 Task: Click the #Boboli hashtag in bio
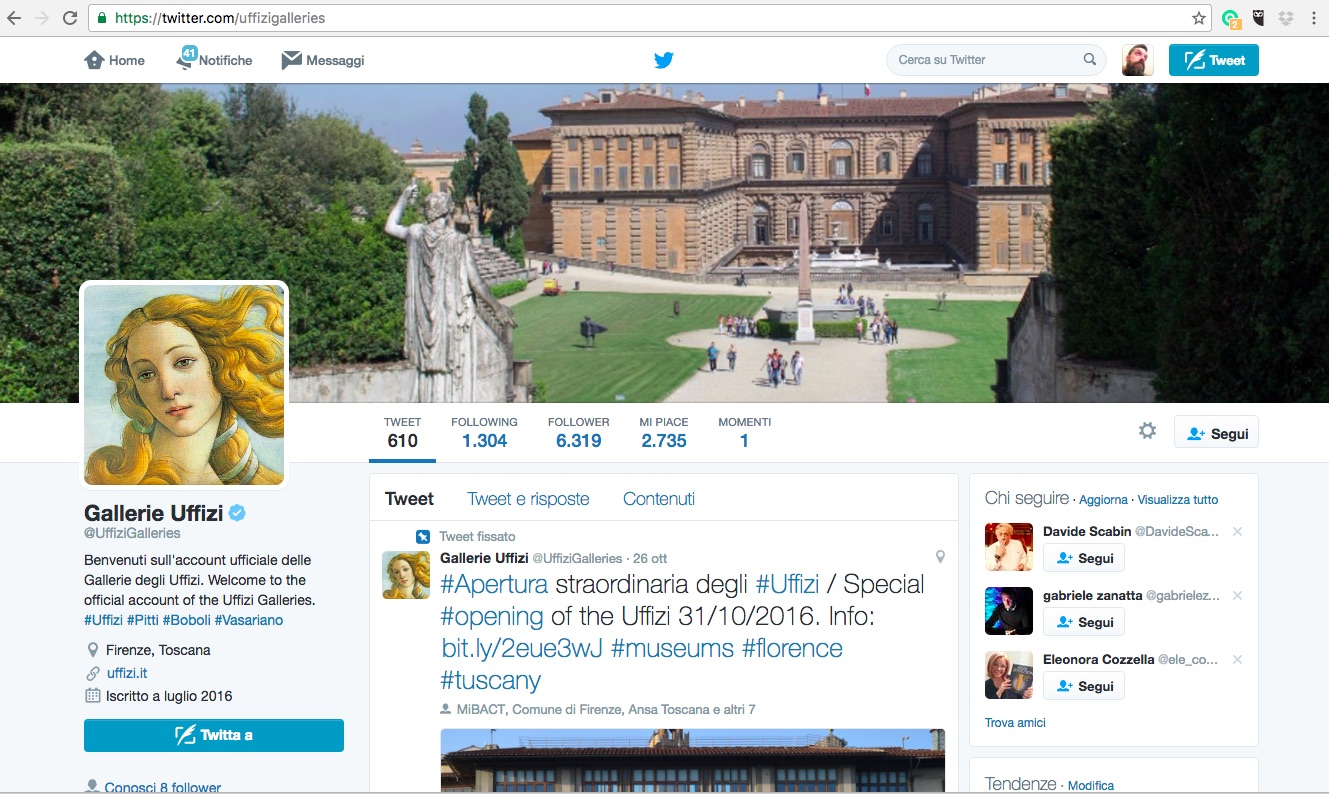coord(187,620)
